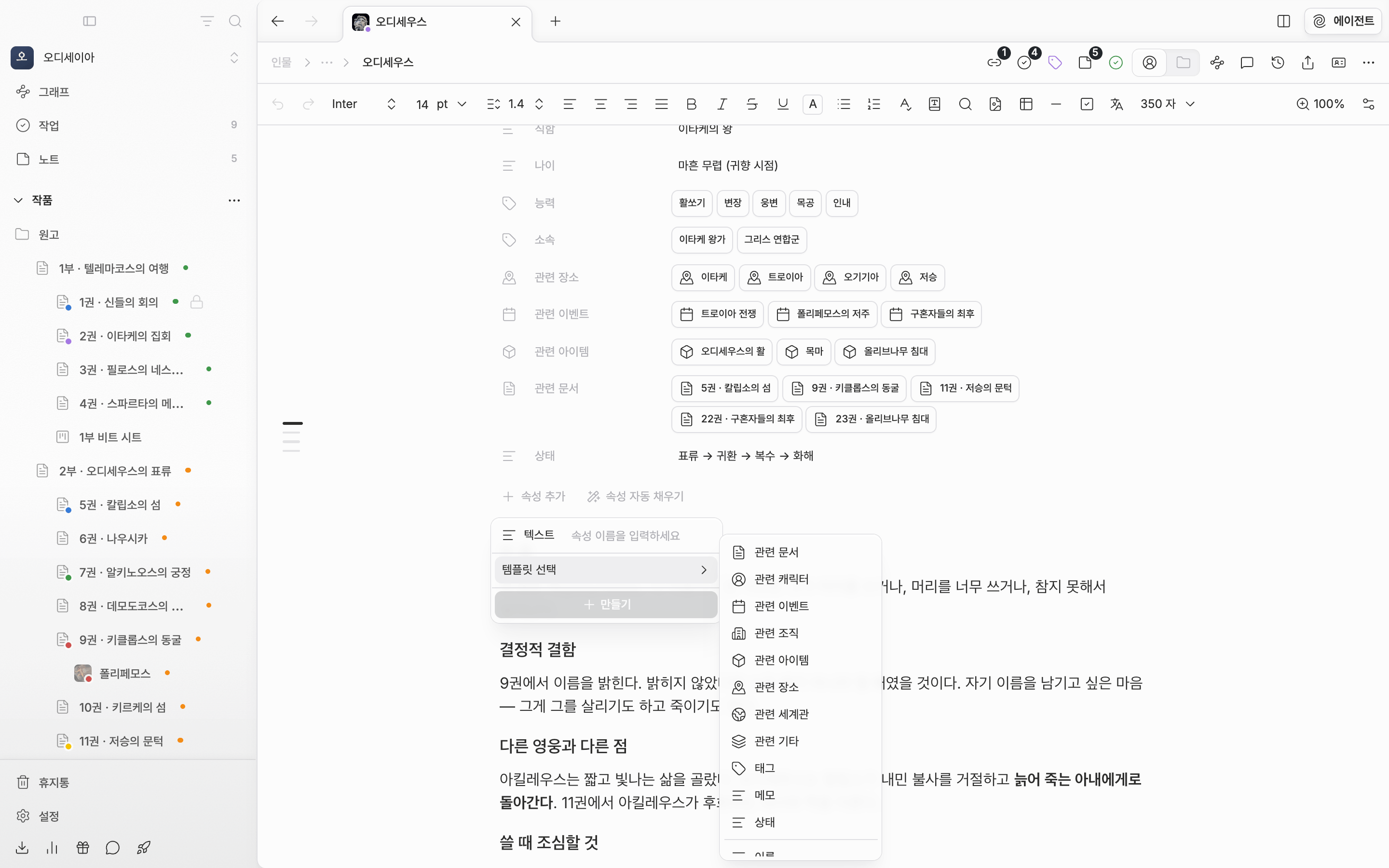Toggle underline formatting
This screenshot has height=868, width=1389.
[x=782, y=104]
